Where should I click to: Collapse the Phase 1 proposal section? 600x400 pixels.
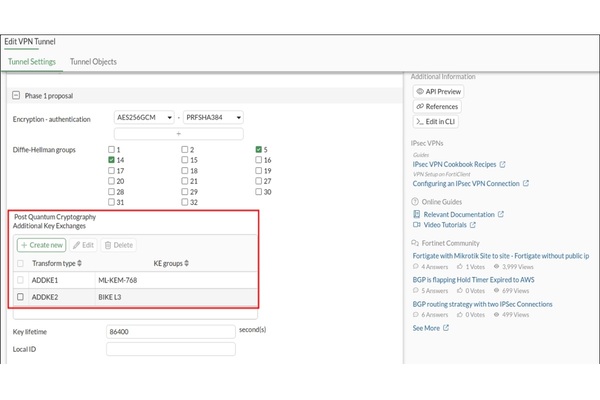click(x=16, y=95)
